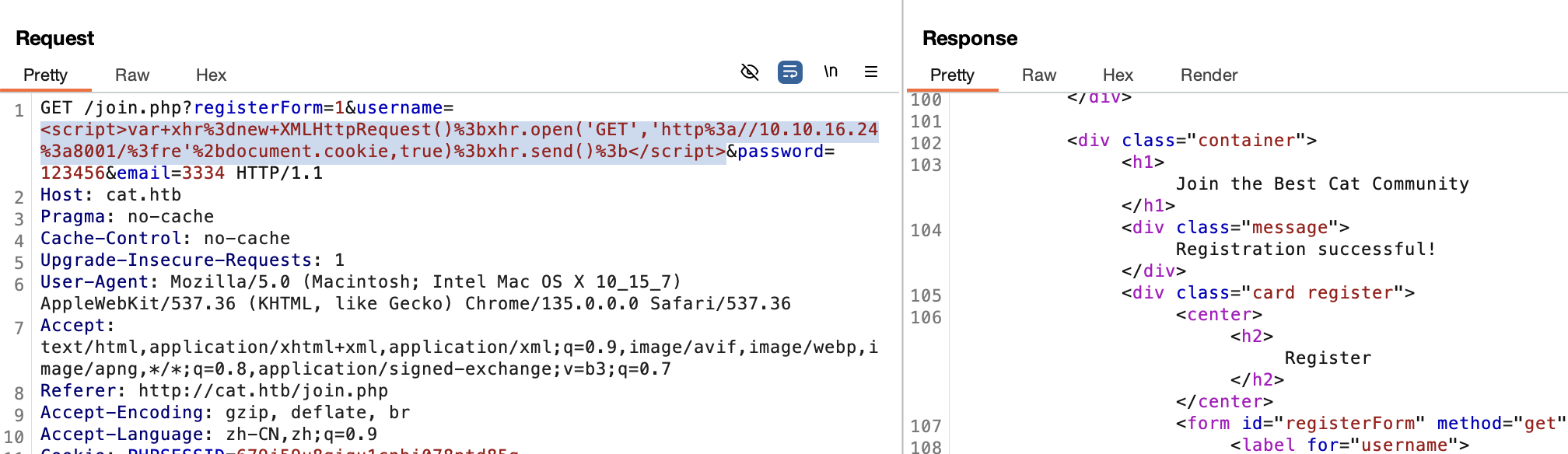Click the AppleWebKit/537.36 user agent continuation
The height and width of the screenshot is (454, 1568).
click(x=415, y=304)
